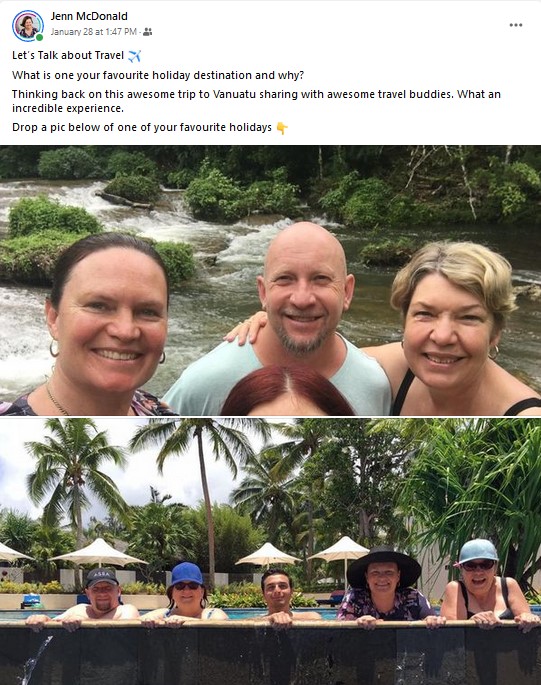Viewport: 541px width, 685px height.
Task: Click the blonde woman in river photo
Action: (x=452, y=328)
